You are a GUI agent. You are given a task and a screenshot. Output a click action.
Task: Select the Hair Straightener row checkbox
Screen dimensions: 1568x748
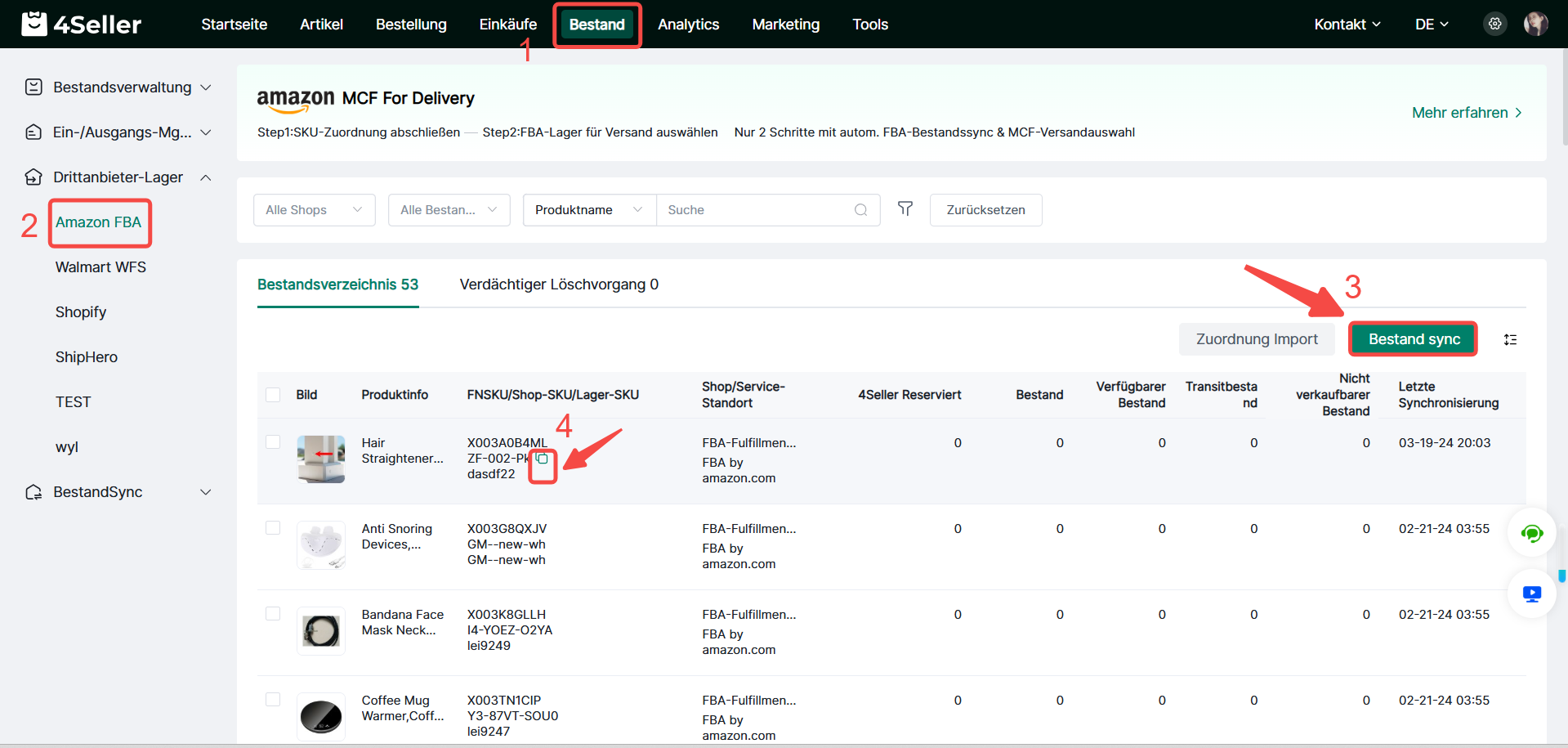pyautogui.click(x=273, y=442)
